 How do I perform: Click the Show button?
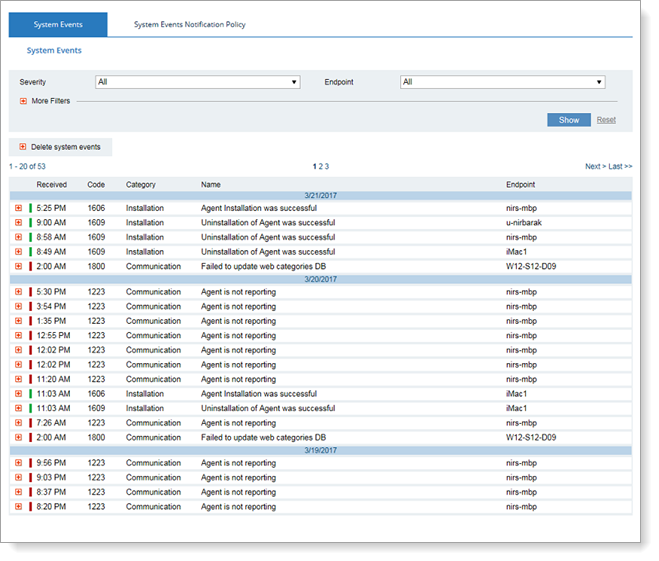[x=568, y=120]
